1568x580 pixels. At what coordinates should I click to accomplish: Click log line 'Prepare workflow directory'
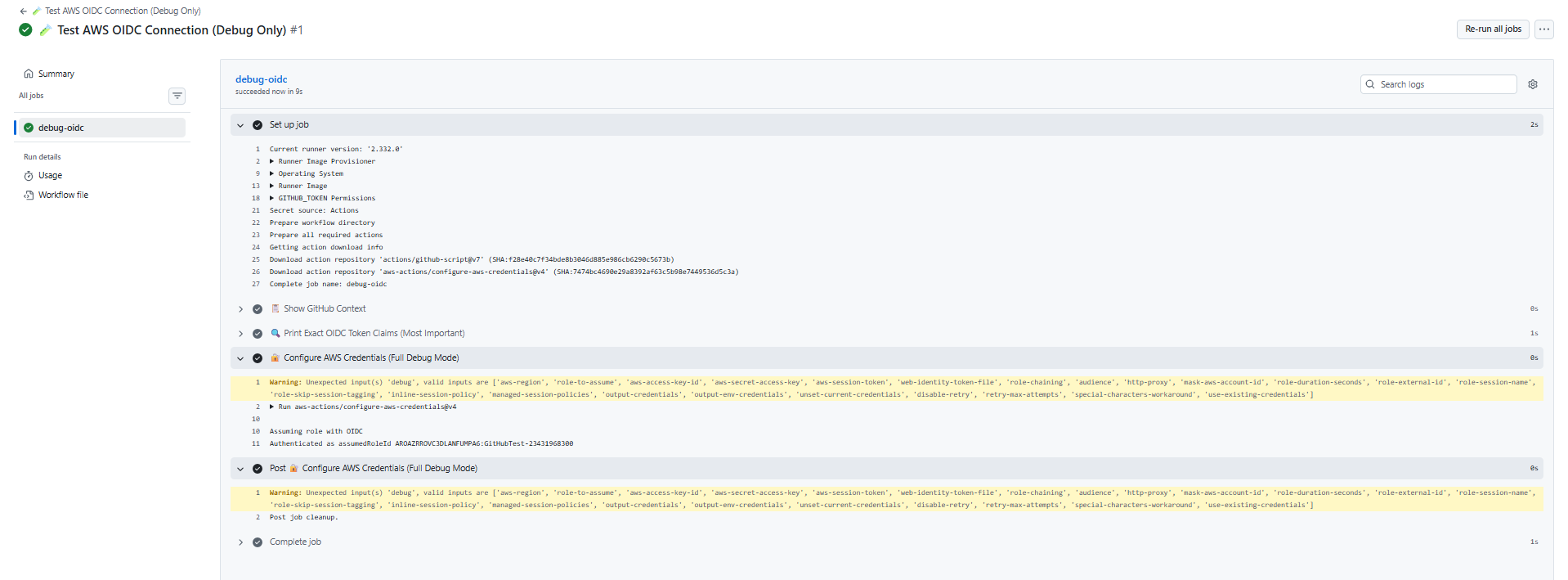[x=322, y=223]
